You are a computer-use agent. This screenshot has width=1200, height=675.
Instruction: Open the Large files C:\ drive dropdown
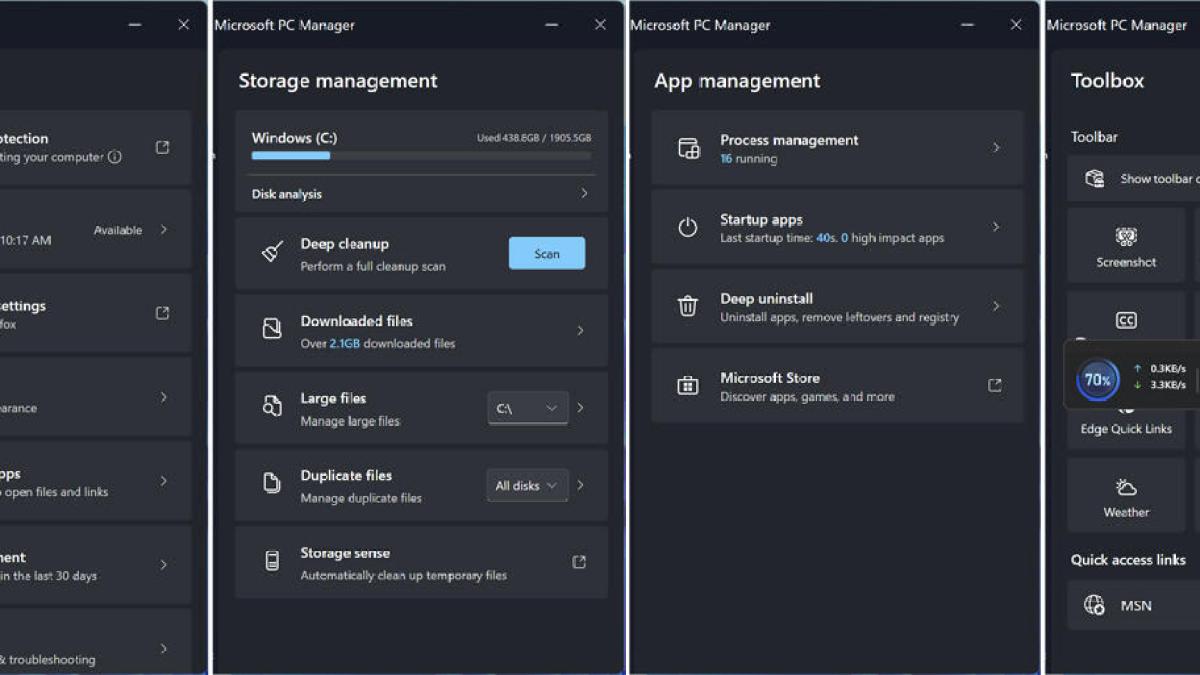coord(528,408)
